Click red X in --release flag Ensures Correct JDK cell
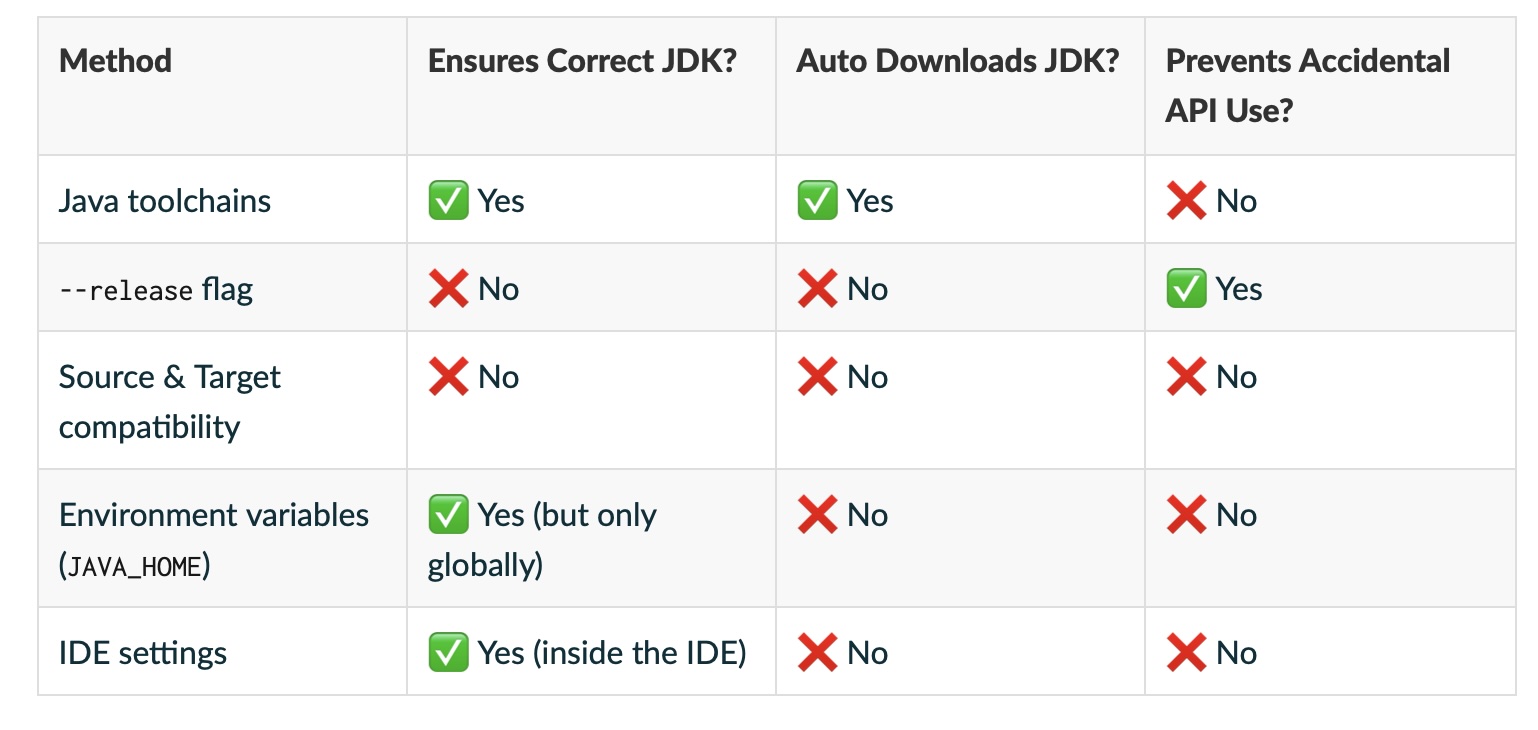 pos(447,289)
